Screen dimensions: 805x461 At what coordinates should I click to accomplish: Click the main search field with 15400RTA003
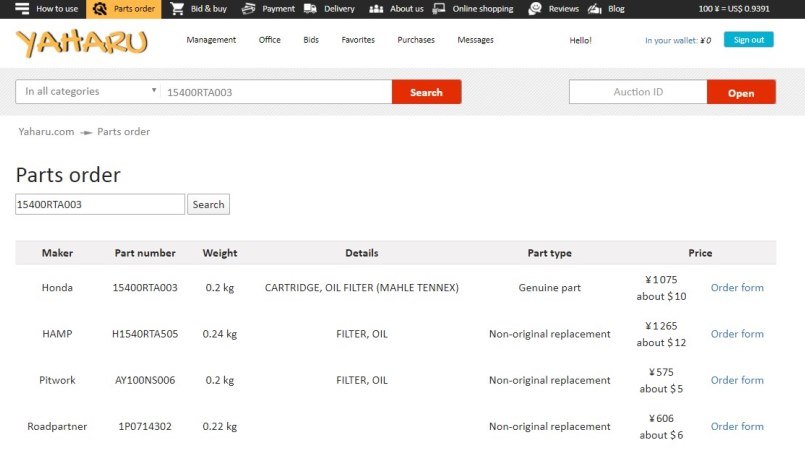coord(276,92)
